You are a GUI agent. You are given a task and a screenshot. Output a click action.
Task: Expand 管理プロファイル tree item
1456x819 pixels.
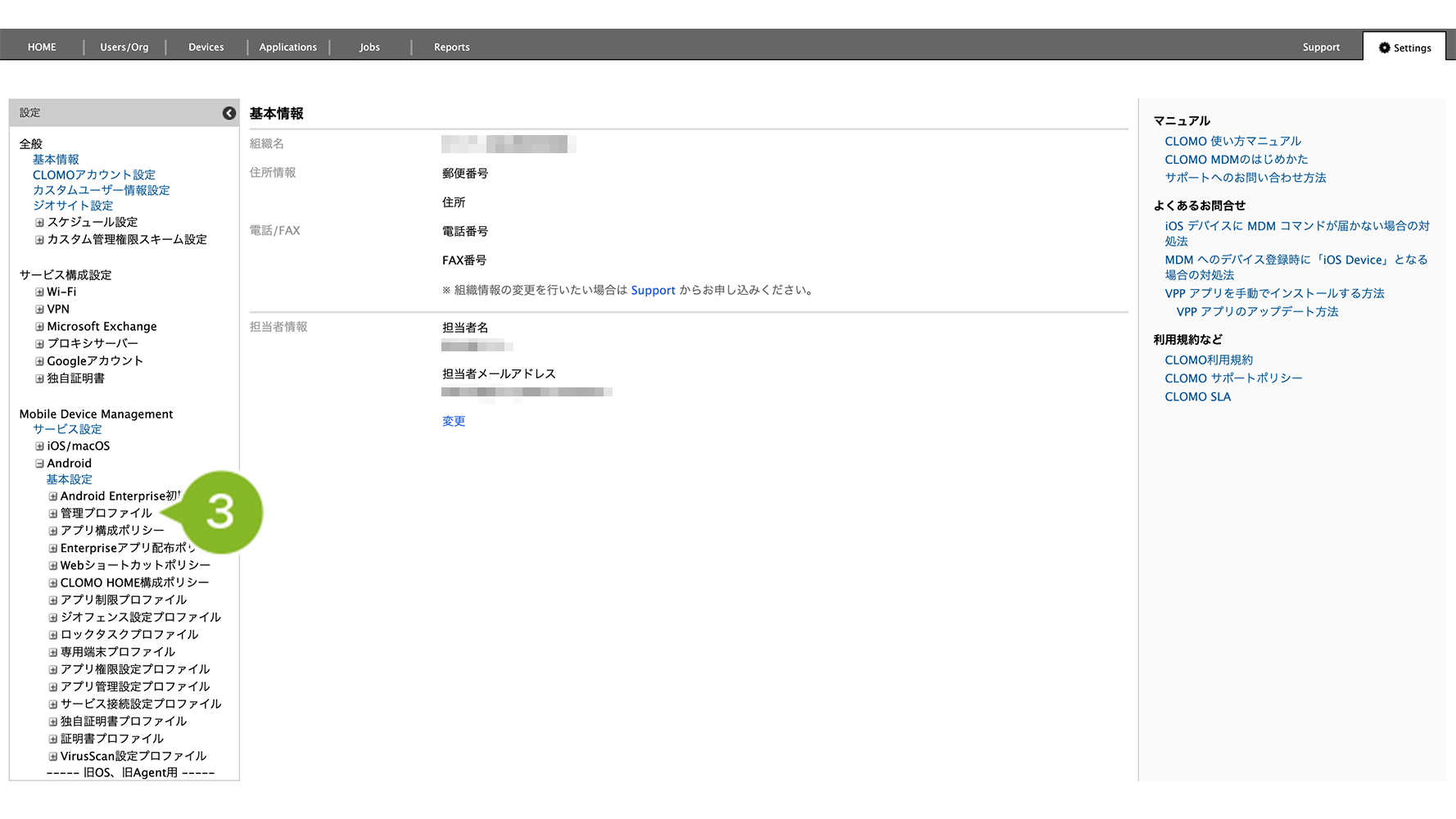click(x=53, y=514)
